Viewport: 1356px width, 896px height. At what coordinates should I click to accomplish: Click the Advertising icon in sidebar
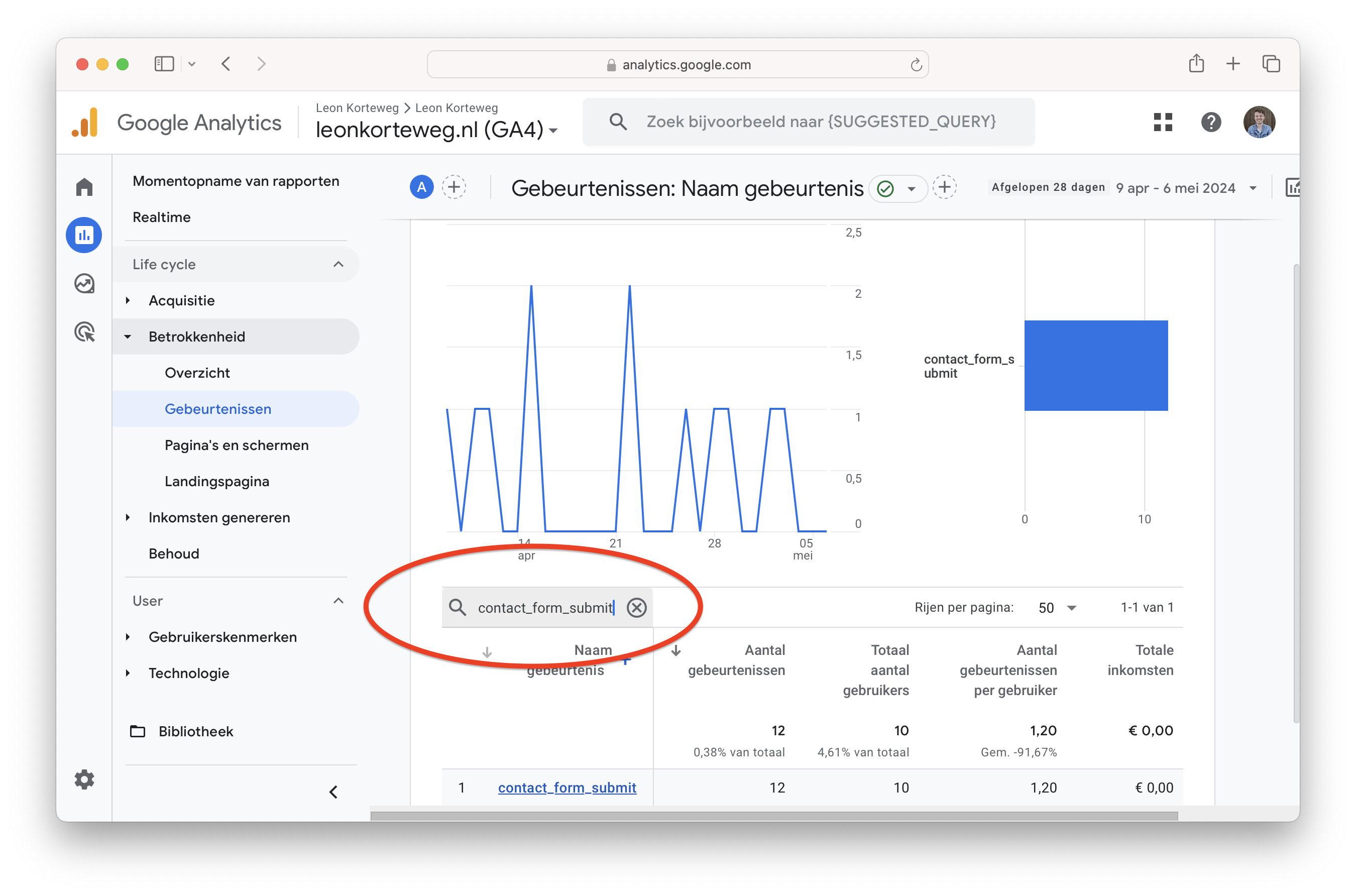[x=85, y=332]
